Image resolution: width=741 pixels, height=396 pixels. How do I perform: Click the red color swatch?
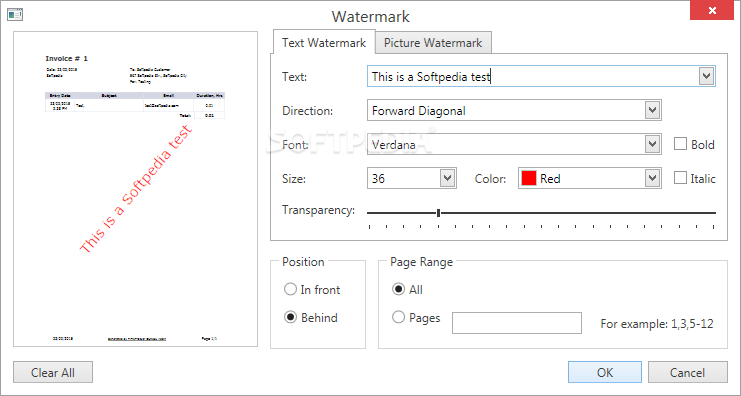[x=528, y=178]
